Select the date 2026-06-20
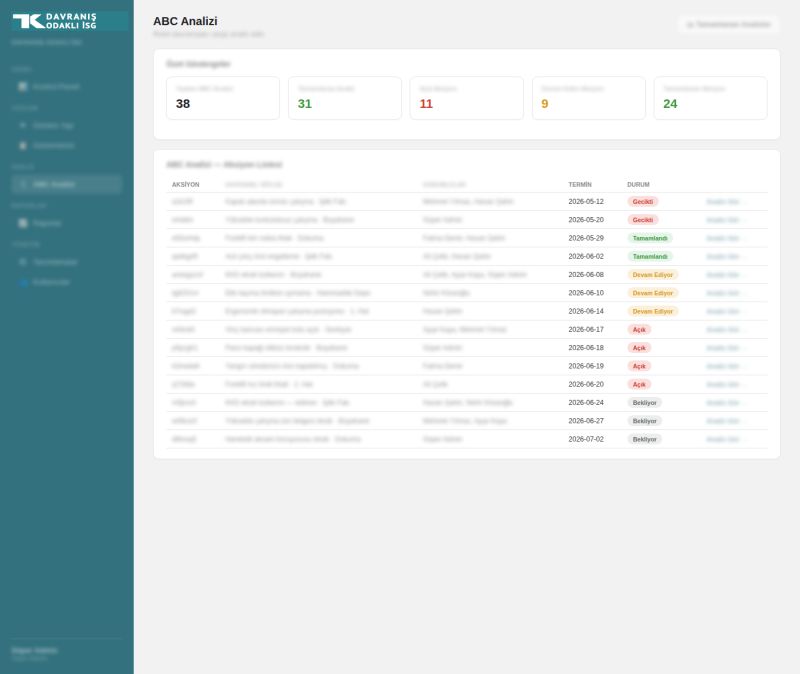This screenshot has width=800, height=674. point(586,384)
